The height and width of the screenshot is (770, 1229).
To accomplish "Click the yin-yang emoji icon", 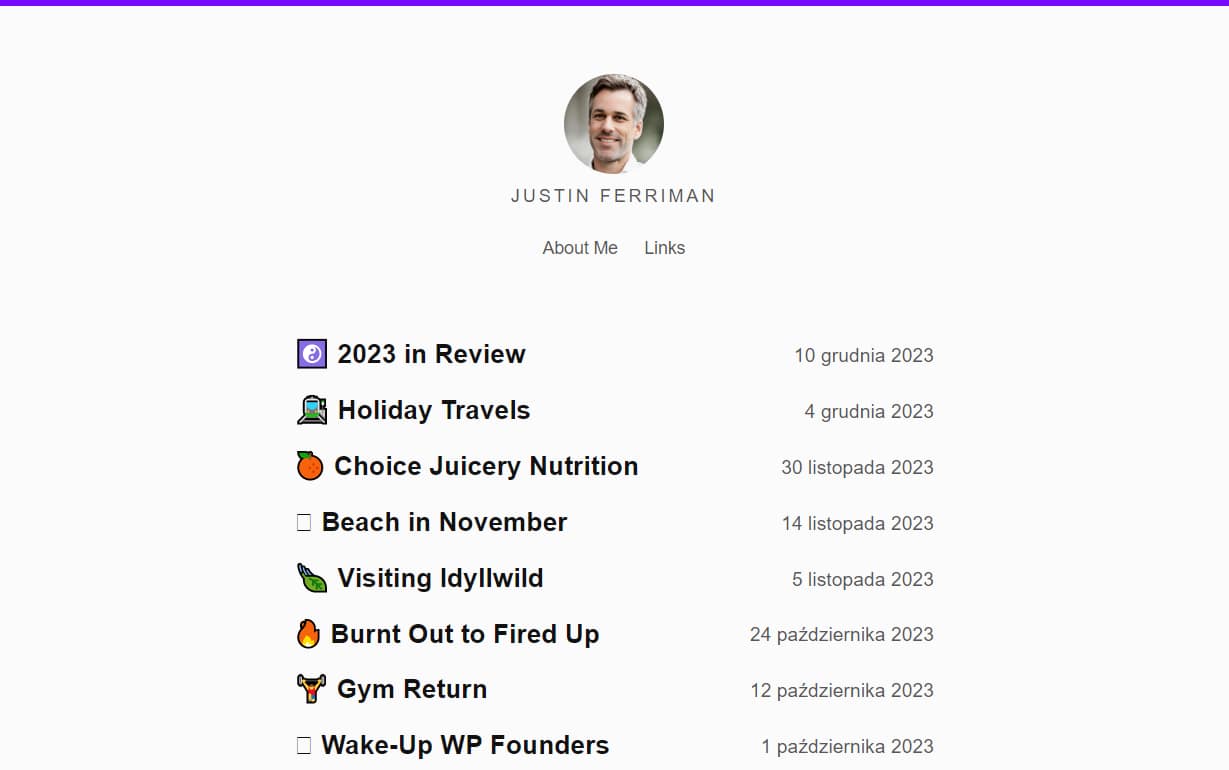I will pos(312,354).
